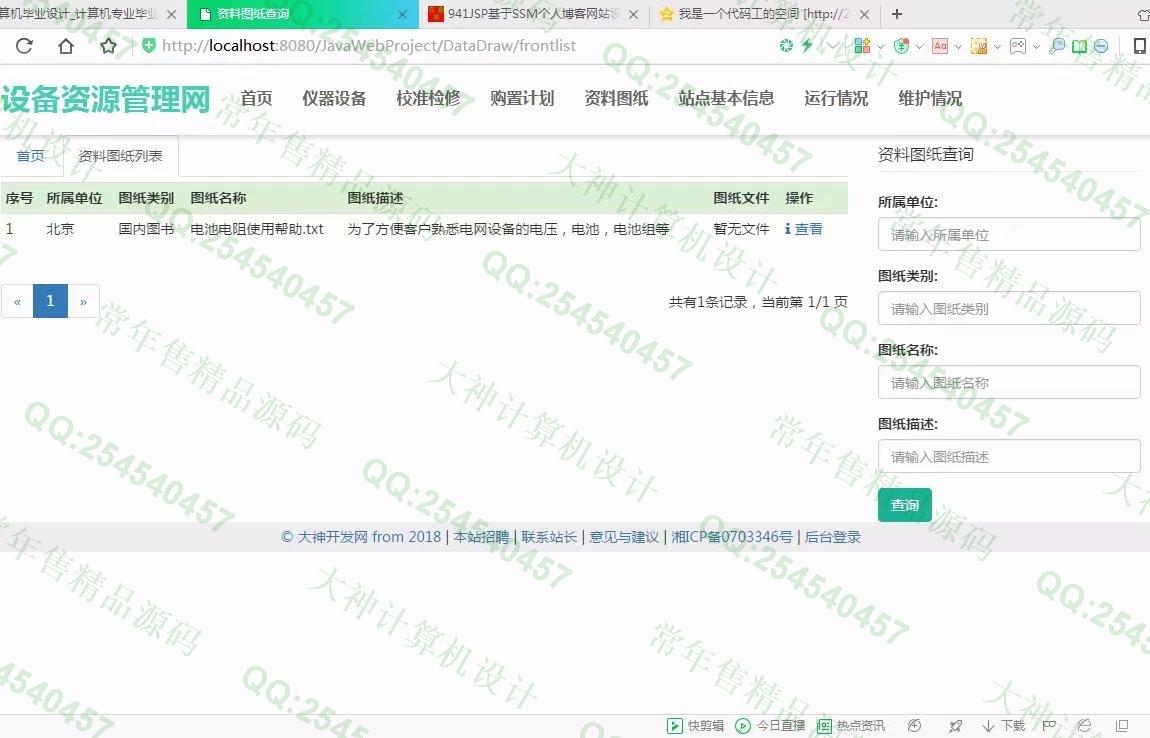Click the blue circular minus icon in toolbar

point(1101,46)
